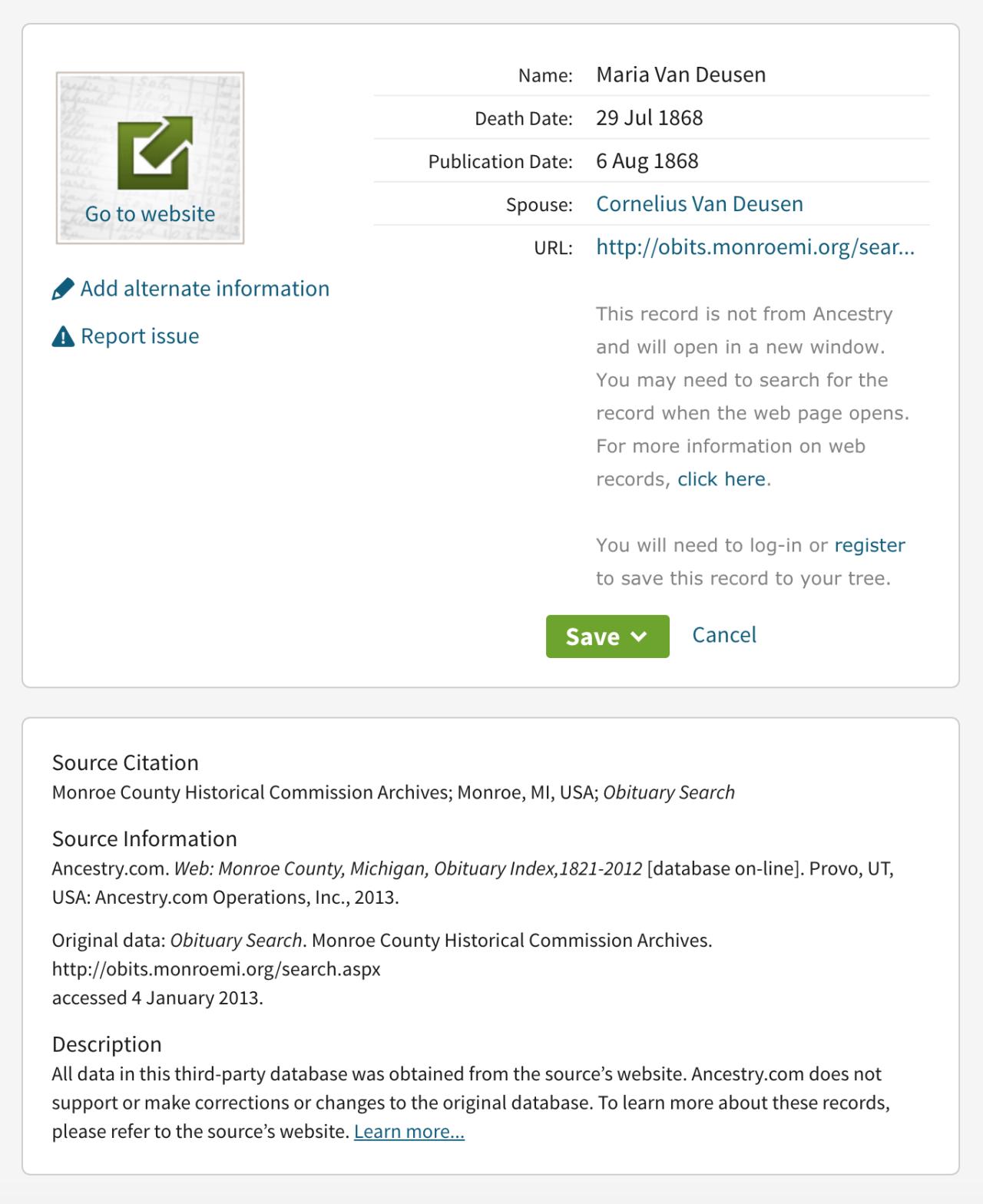Choose the 'Report issue' link text
Image resolution: width=983 pixels, height=1204 pixels.
[x=140, y=336]
